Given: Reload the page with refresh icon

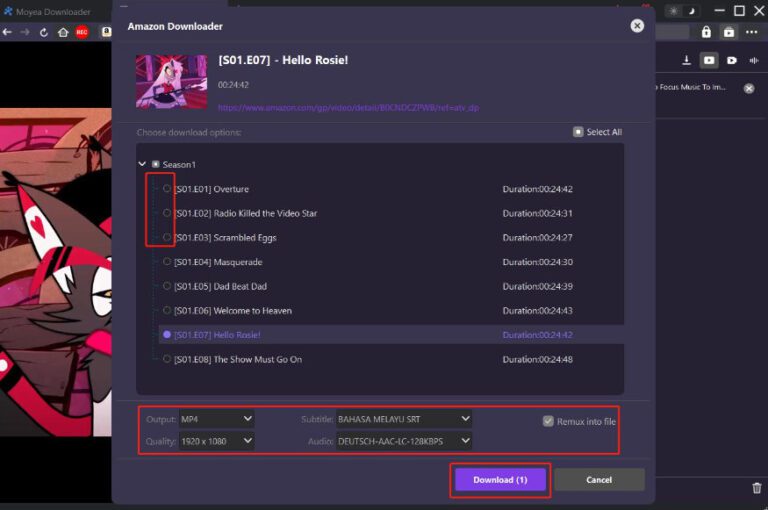Looking at the screenshot, I should [x=44, y=32].
